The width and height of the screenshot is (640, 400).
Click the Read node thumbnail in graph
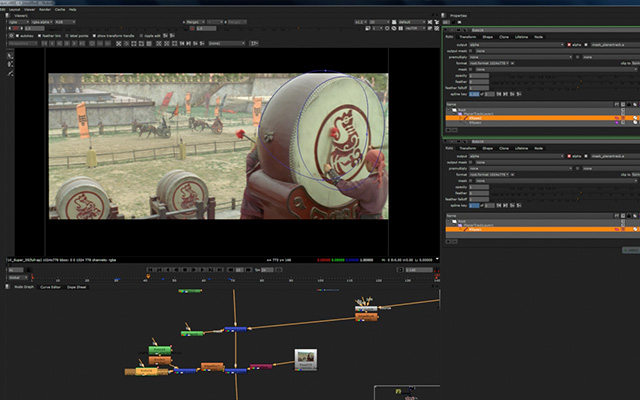[x=306, y=360]
